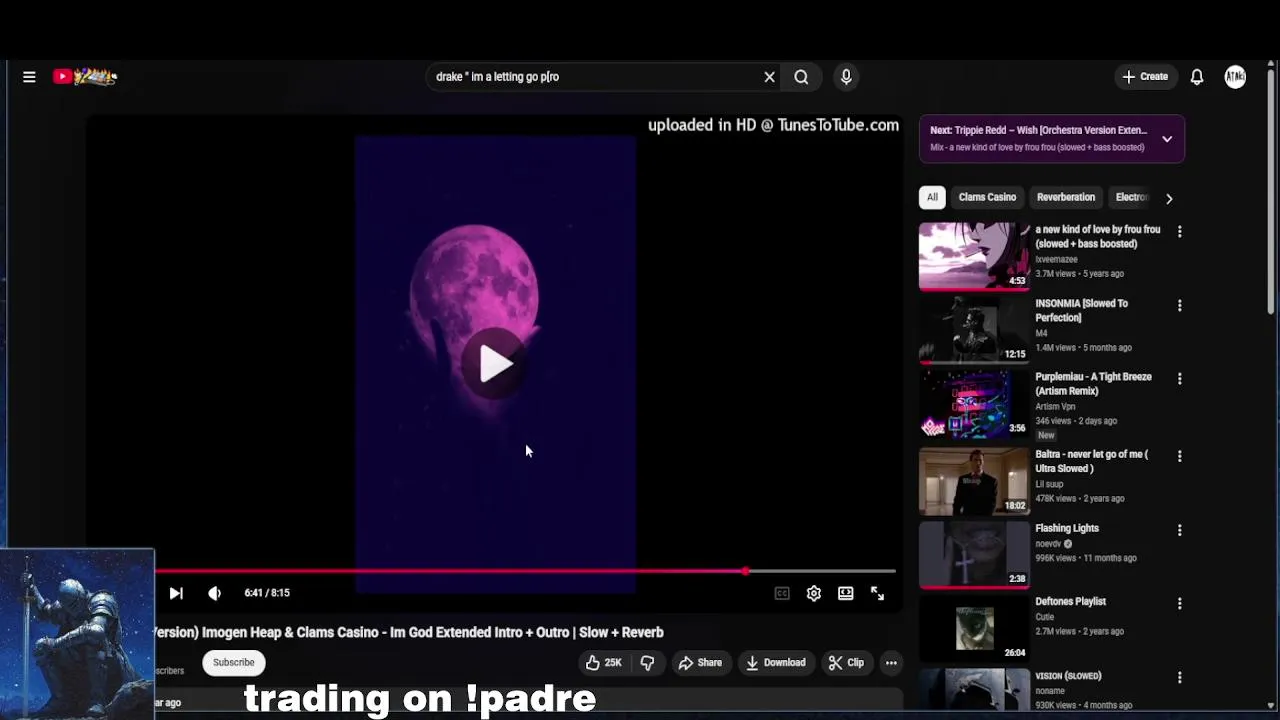
Task: Open the hamburger guide menu
Action: (x=29, y=77)
